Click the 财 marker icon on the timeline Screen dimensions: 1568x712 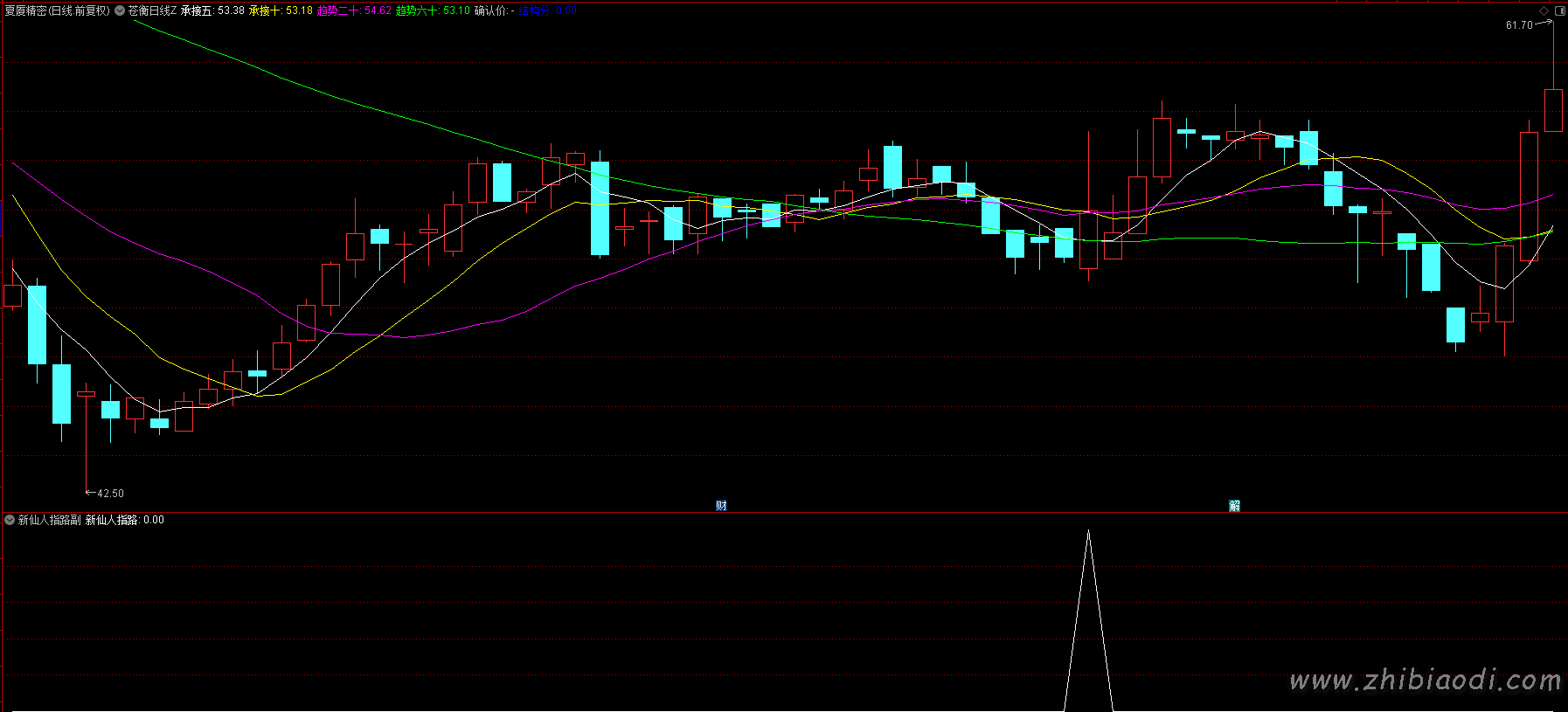pos(721,506)
